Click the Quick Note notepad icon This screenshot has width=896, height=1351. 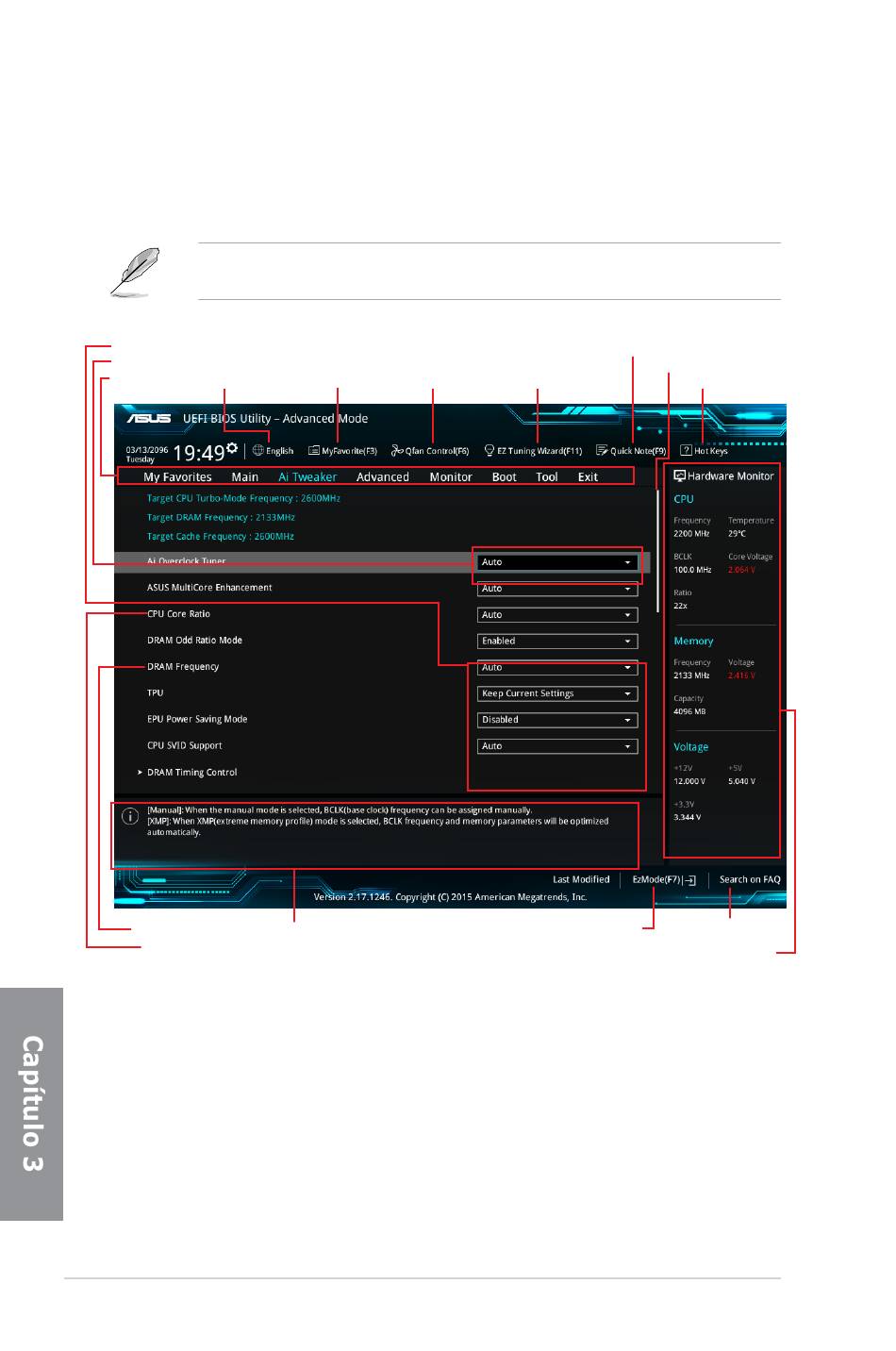[x=602, y=451]
